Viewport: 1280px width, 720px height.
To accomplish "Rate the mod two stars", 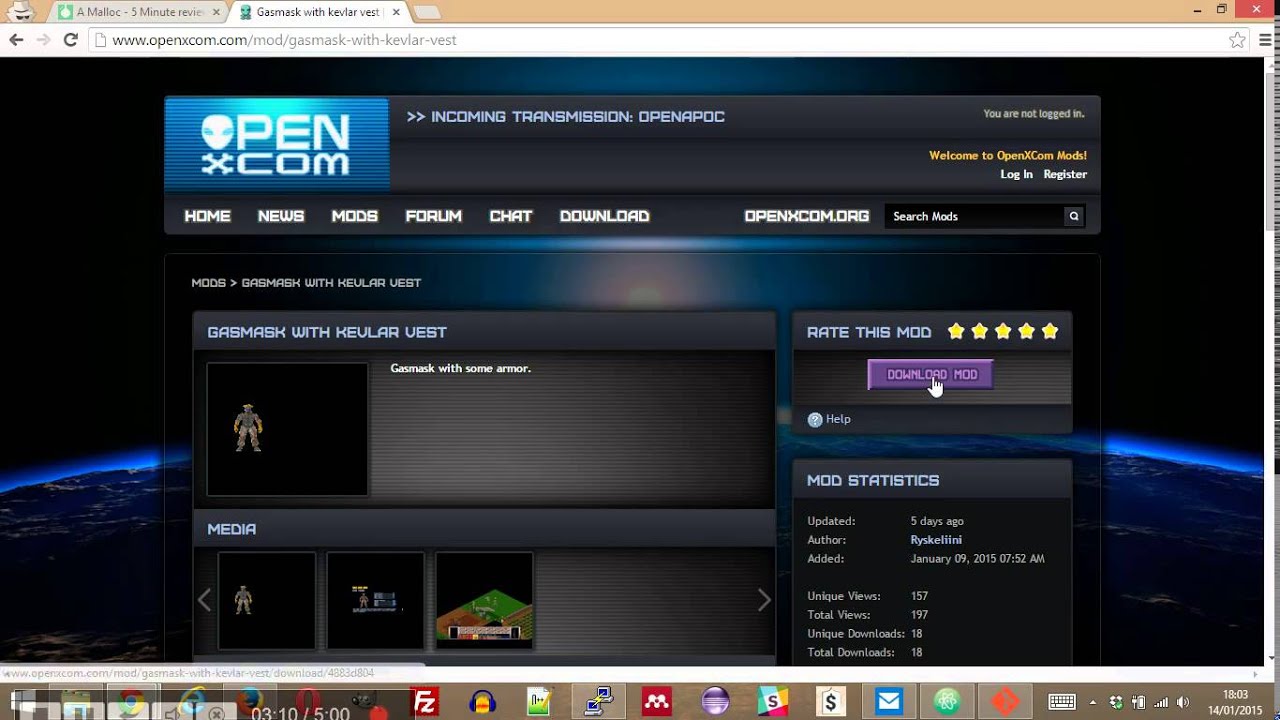I will click(980, 331).
